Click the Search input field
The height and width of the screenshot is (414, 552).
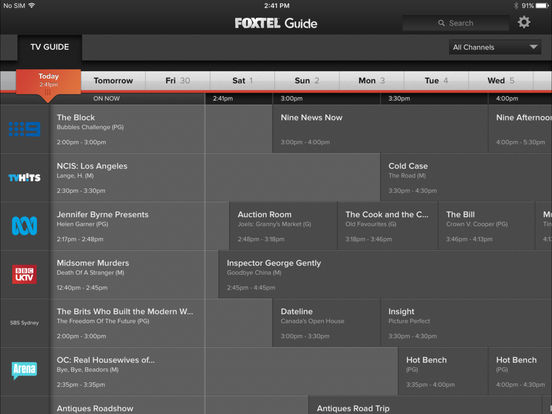pyautogui.click(x=456, y=23)
